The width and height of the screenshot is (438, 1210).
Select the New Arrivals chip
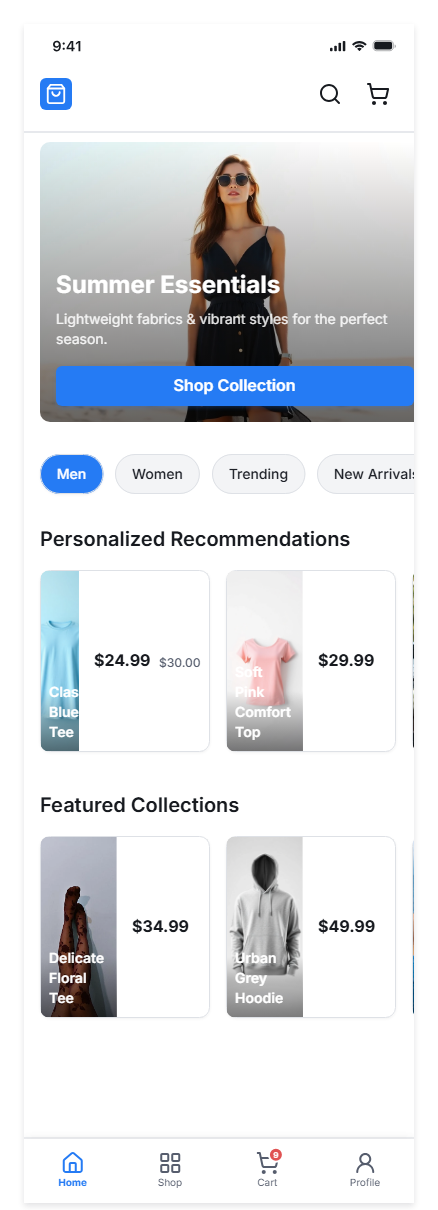366,474
